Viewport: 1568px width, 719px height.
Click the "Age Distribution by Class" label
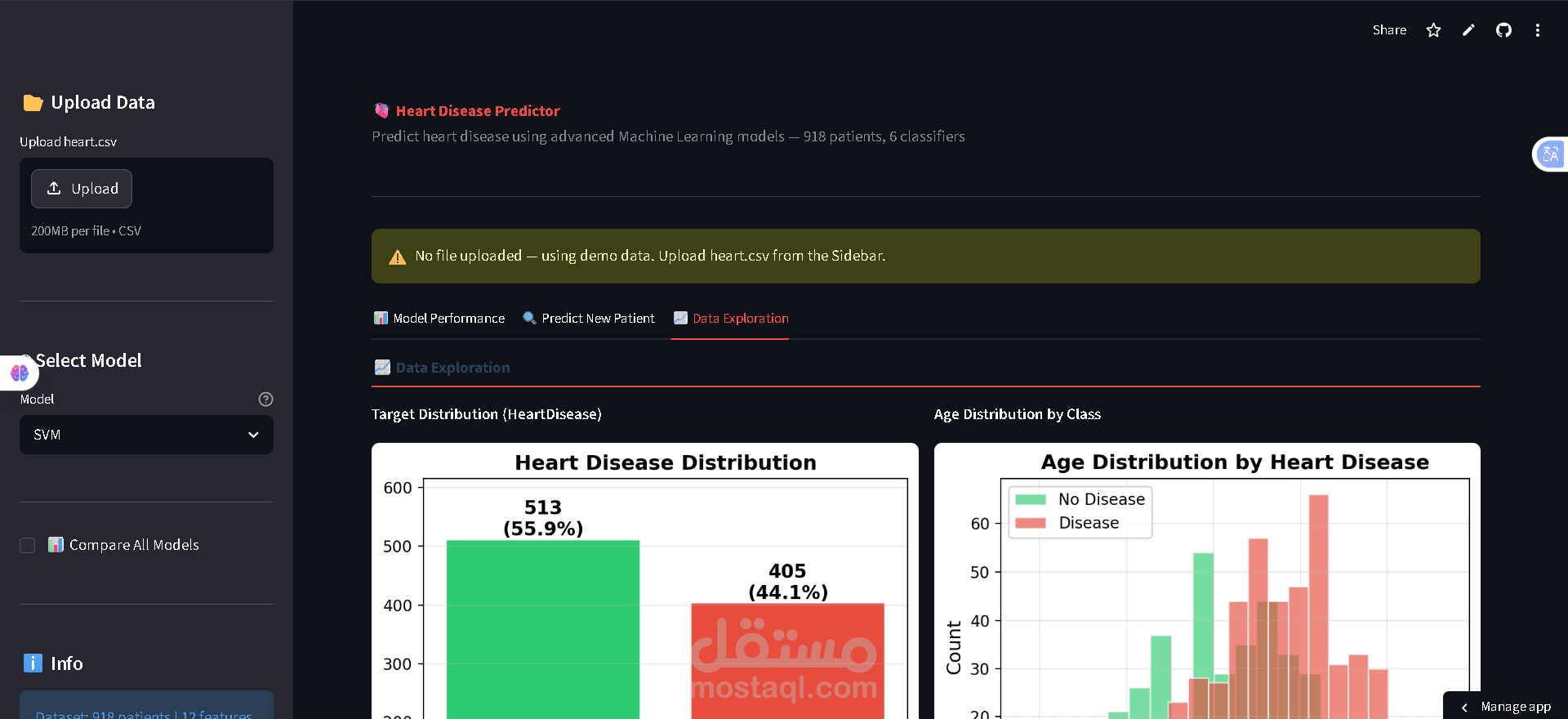click(x=1018, y=414)
